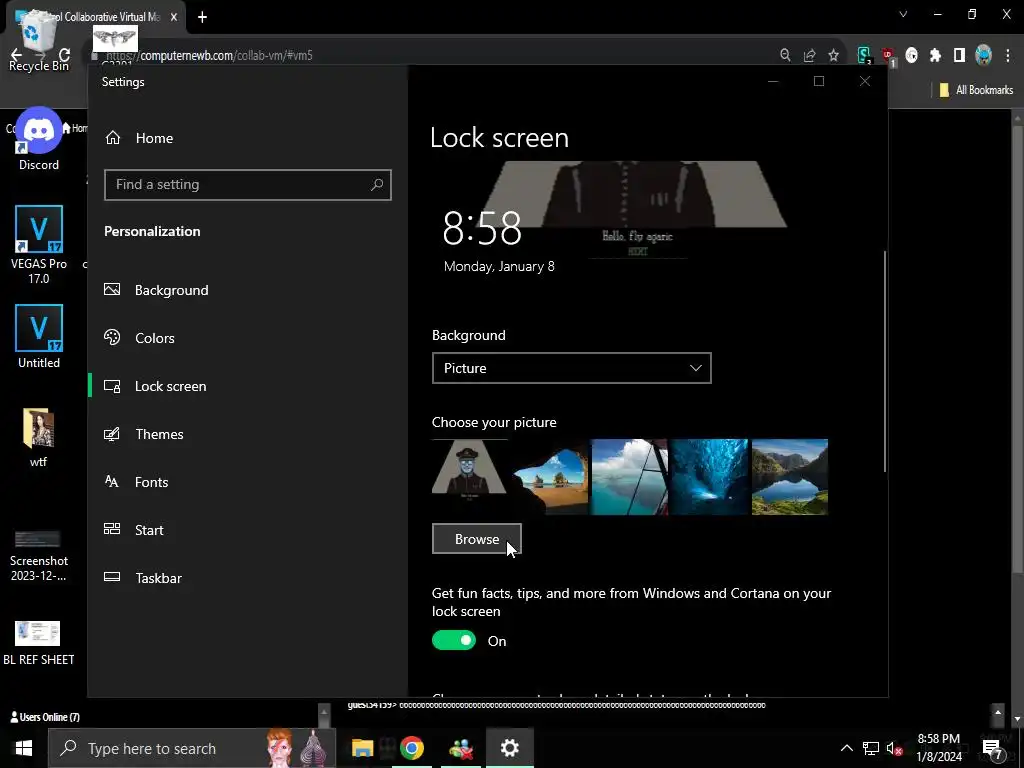
Task: Open Home in Settings sidebar
Action: [139, 138]
